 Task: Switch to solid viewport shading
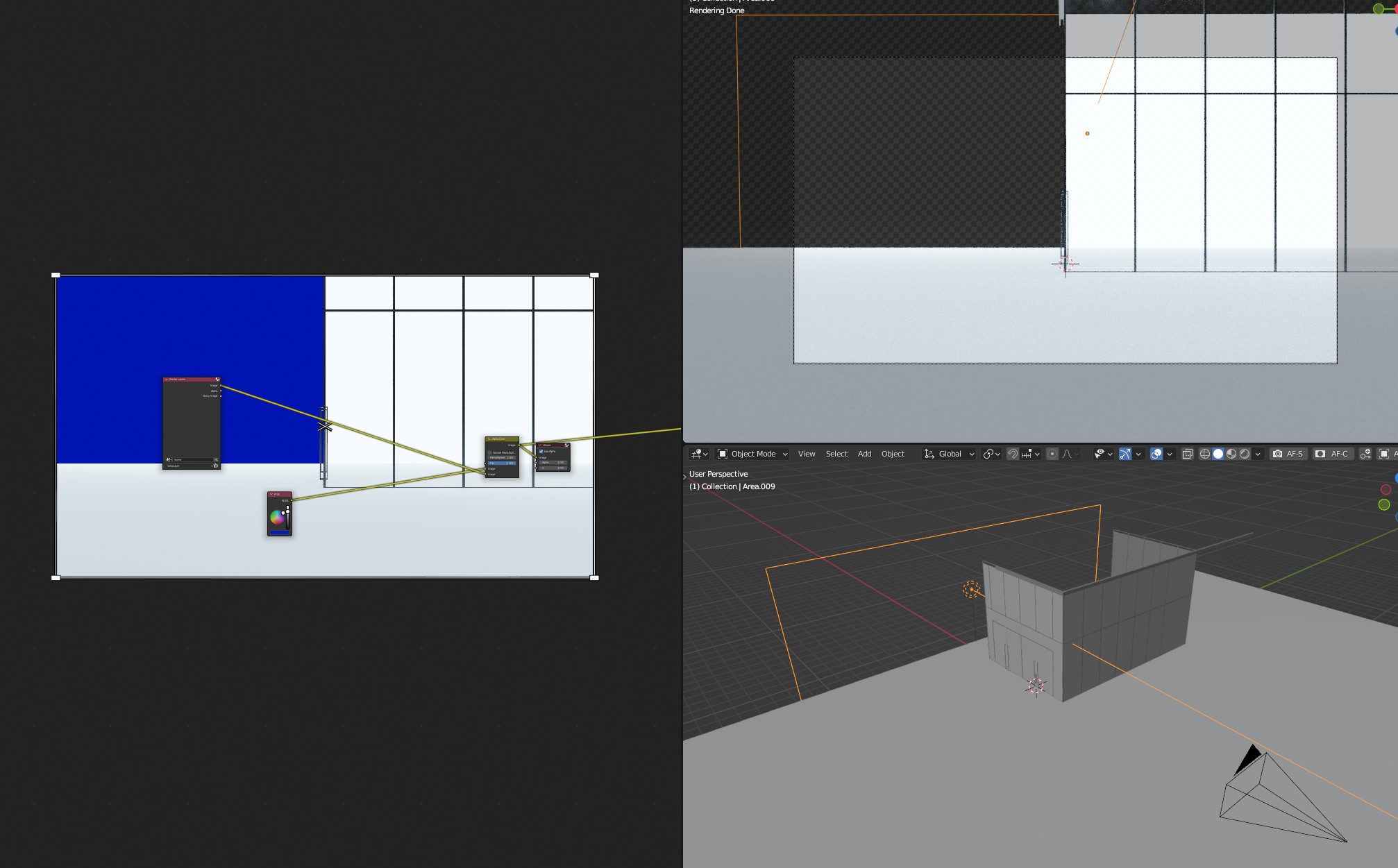[x=1218, y=454]
